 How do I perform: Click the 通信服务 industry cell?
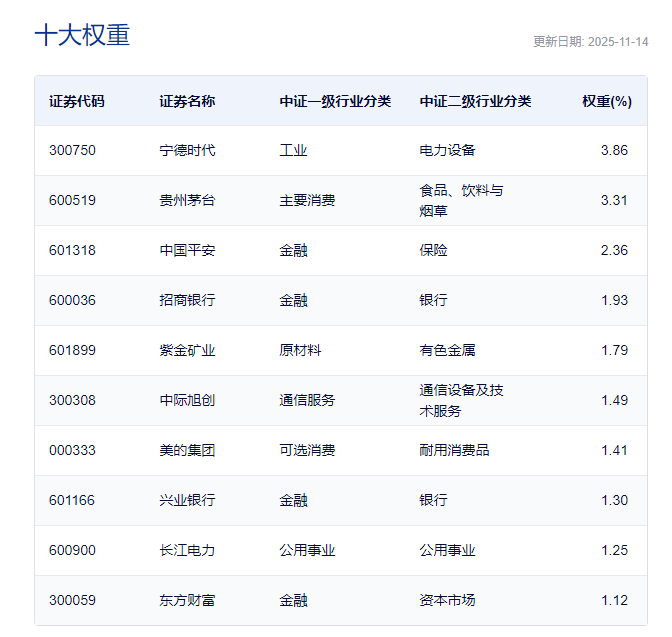[307, 400]
